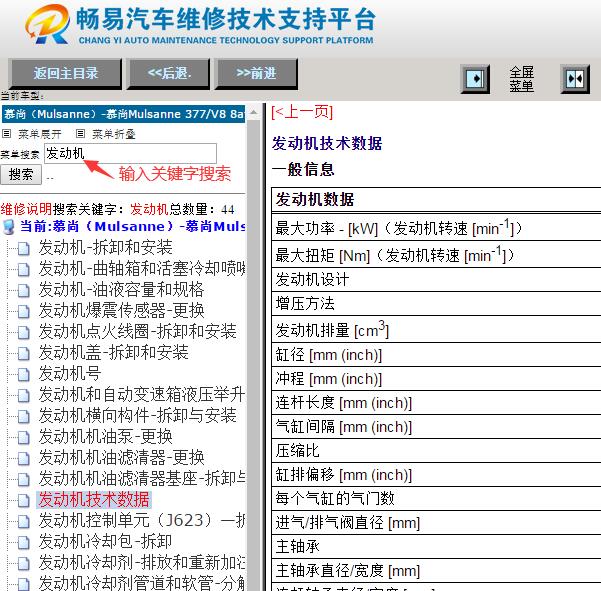
Task: Click the 最大功率 - [kW] table row
Action: click(436, 228)
